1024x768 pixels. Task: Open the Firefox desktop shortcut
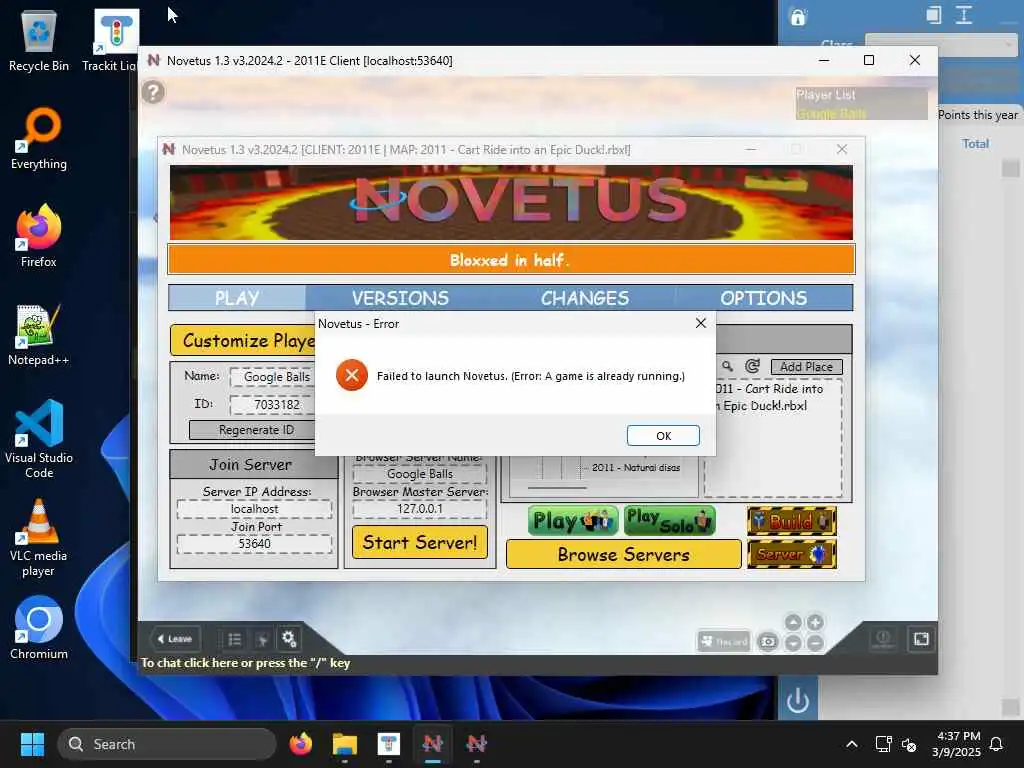pyautogui.click(x=39, y=236)
